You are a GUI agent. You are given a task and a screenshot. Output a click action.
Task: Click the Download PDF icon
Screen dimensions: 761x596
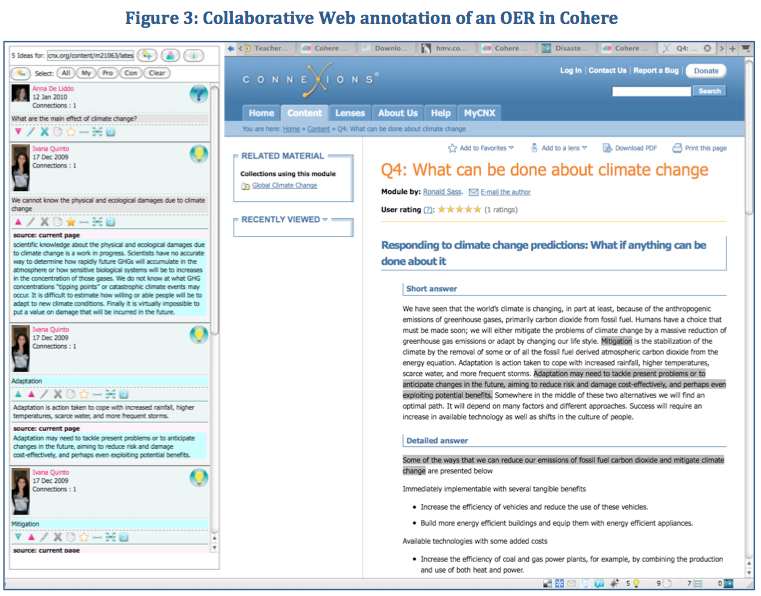pos(607,148)
